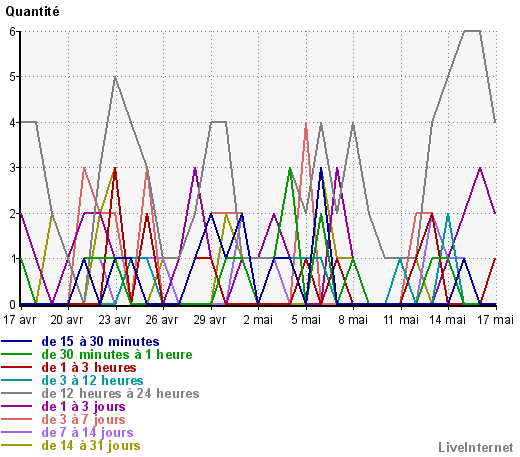Click the LiveInternet credit text

(x=476, y=447)
